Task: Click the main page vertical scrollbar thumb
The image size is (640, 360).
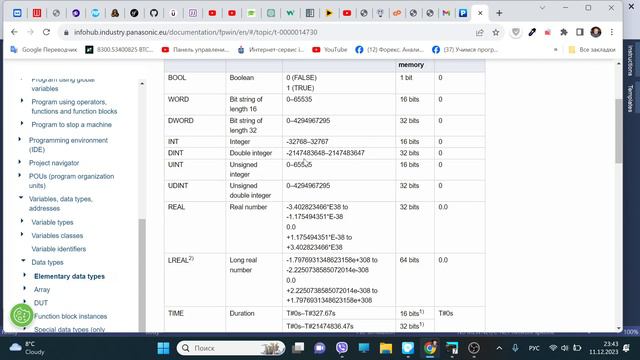Action: point(619,130)
